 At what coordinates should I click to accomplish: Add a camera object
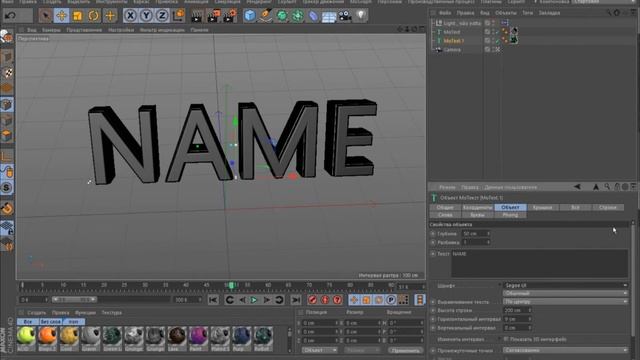pos(345,16)
